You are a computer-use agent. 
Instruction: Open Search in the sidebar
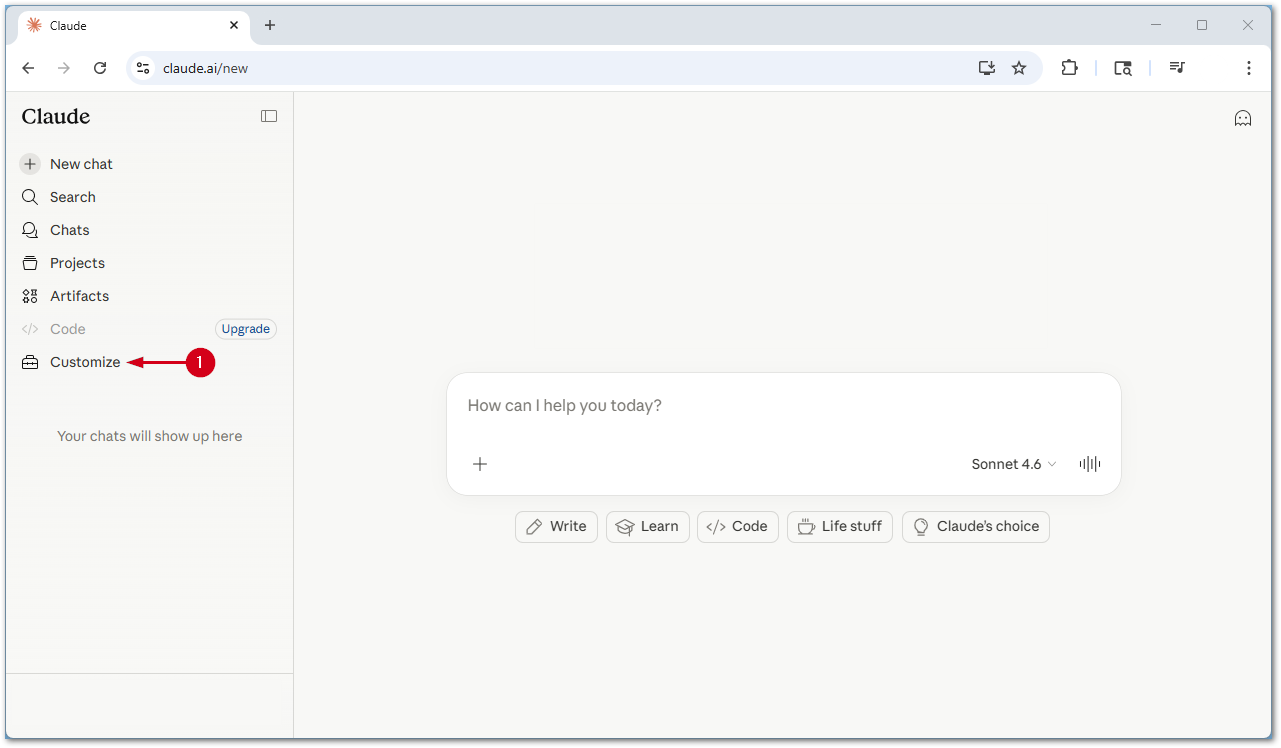tap(73, 197)
